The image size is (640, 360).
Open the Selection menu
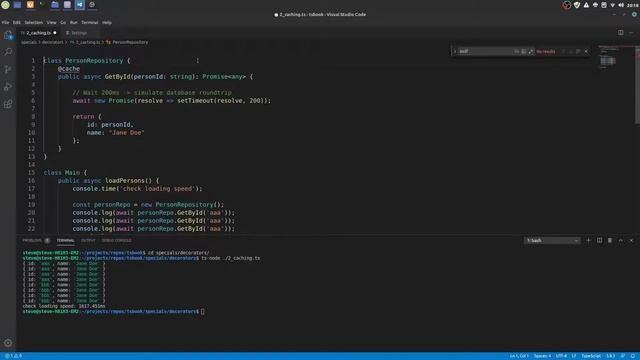point(33,22)
